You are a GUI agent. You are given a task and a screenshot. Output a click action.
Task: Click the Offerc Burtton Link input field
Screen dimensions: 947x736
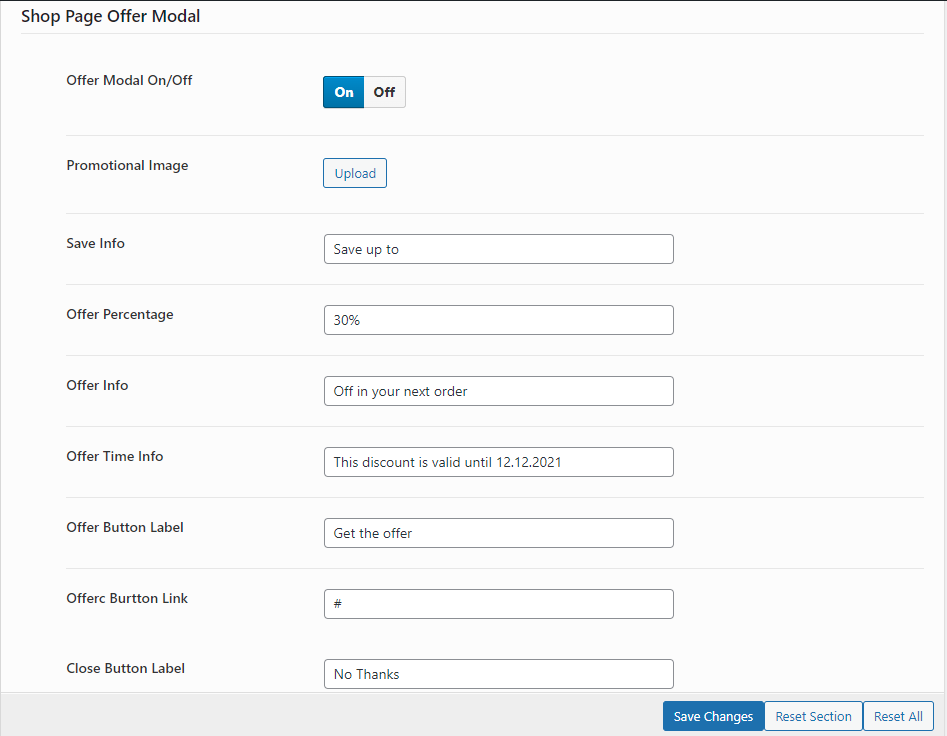498,604
